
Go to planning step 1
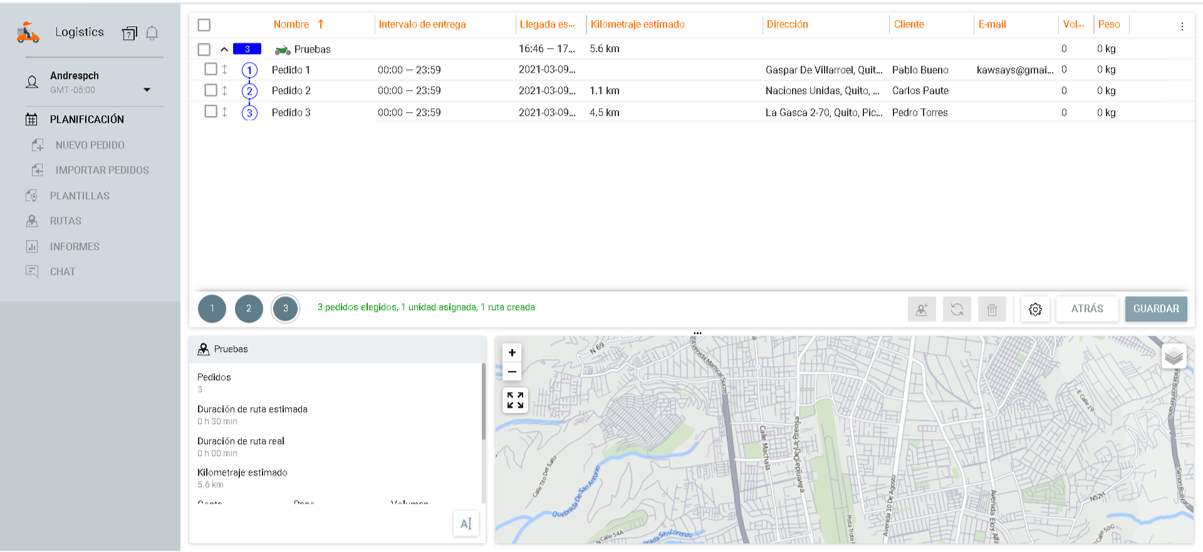tap(212, 308)
